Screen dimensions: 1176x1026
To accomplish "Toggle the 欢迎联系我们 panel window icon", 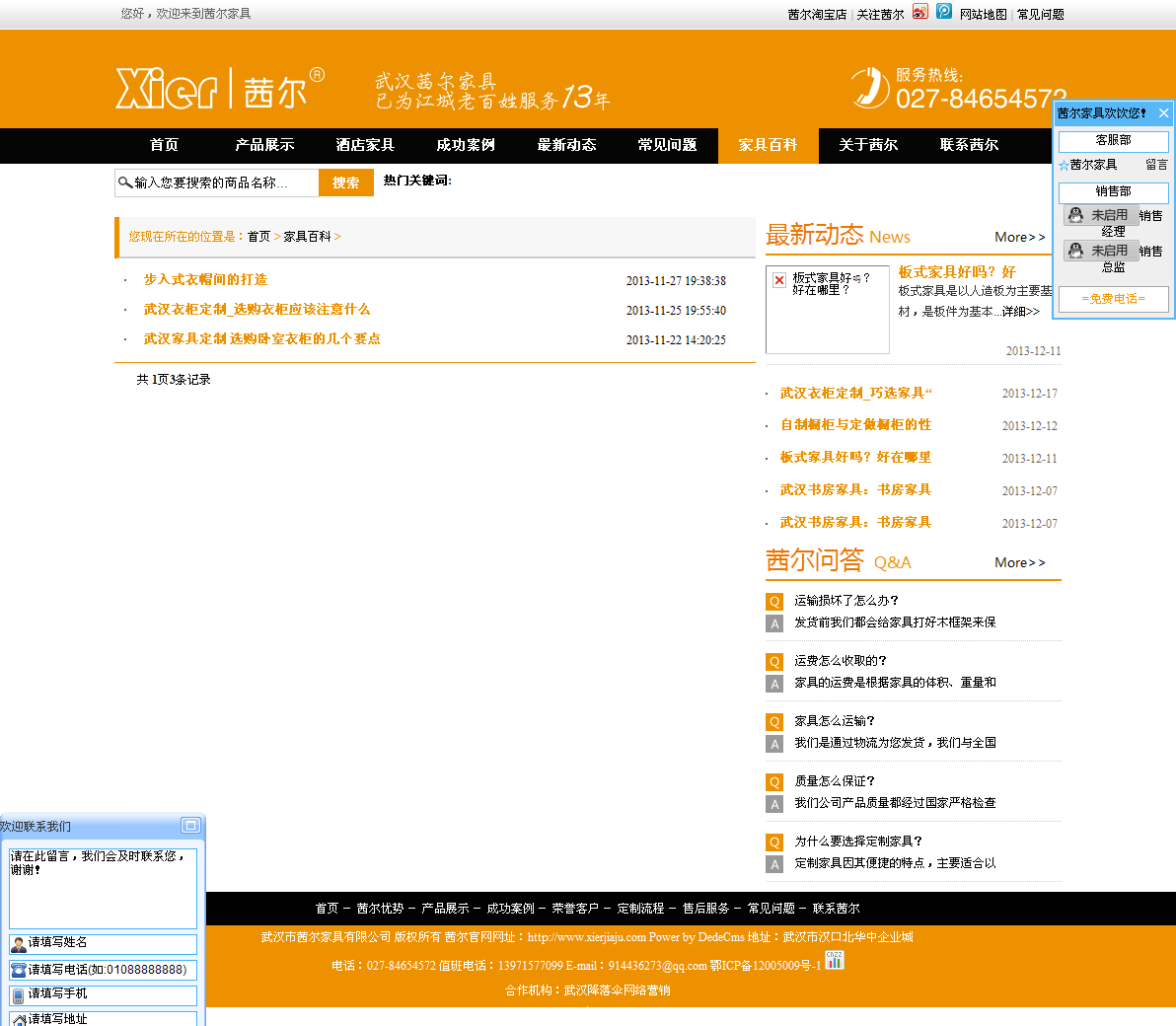I will click(190, 826).
